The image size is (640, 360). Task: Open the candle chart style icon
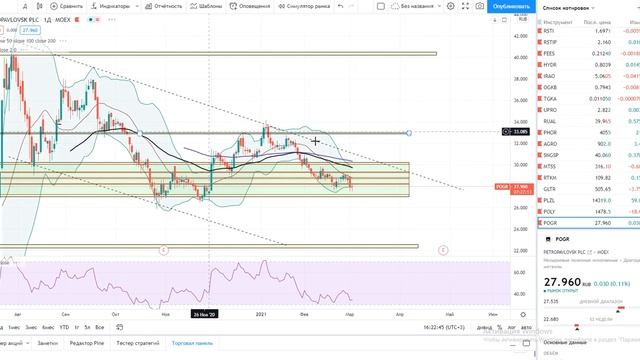click(40, 6)
